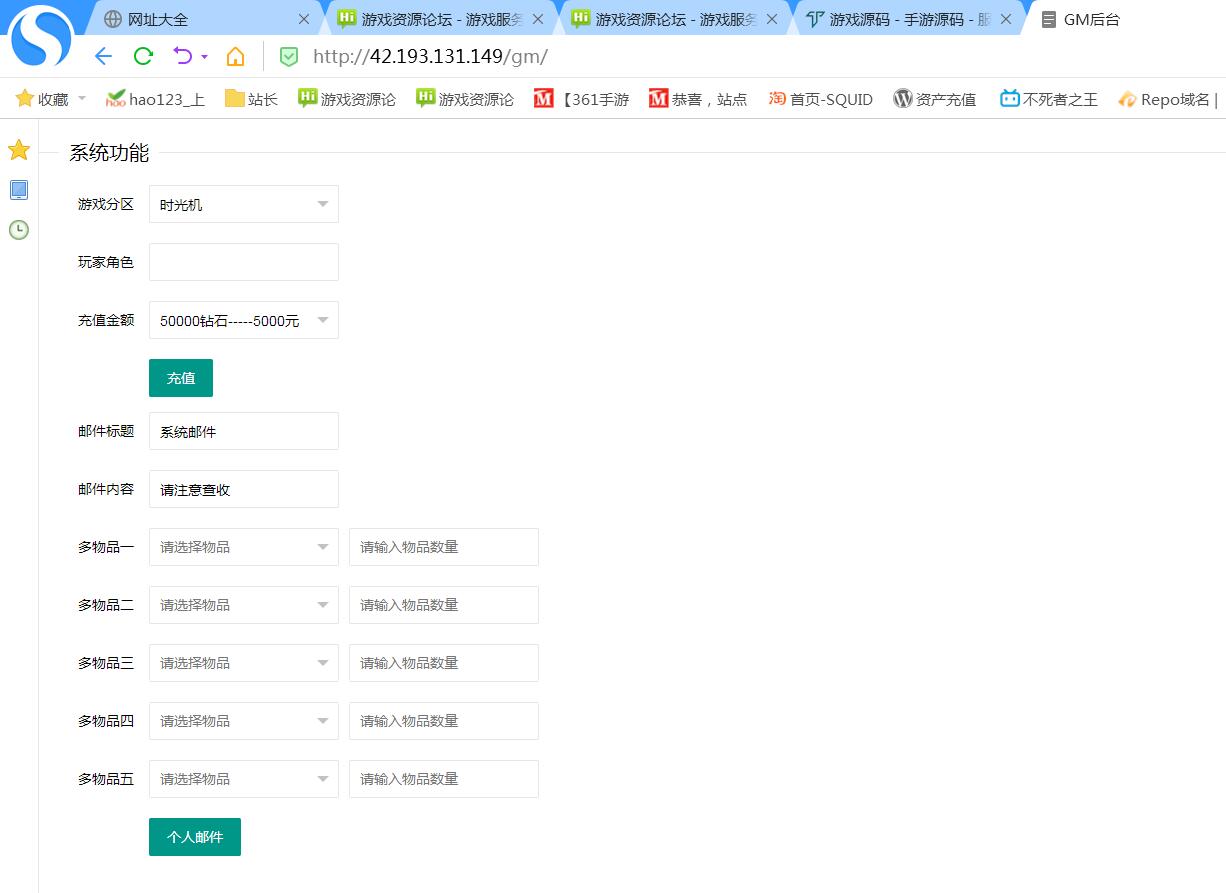Click the purple undo restore icon

pos(183,56)
